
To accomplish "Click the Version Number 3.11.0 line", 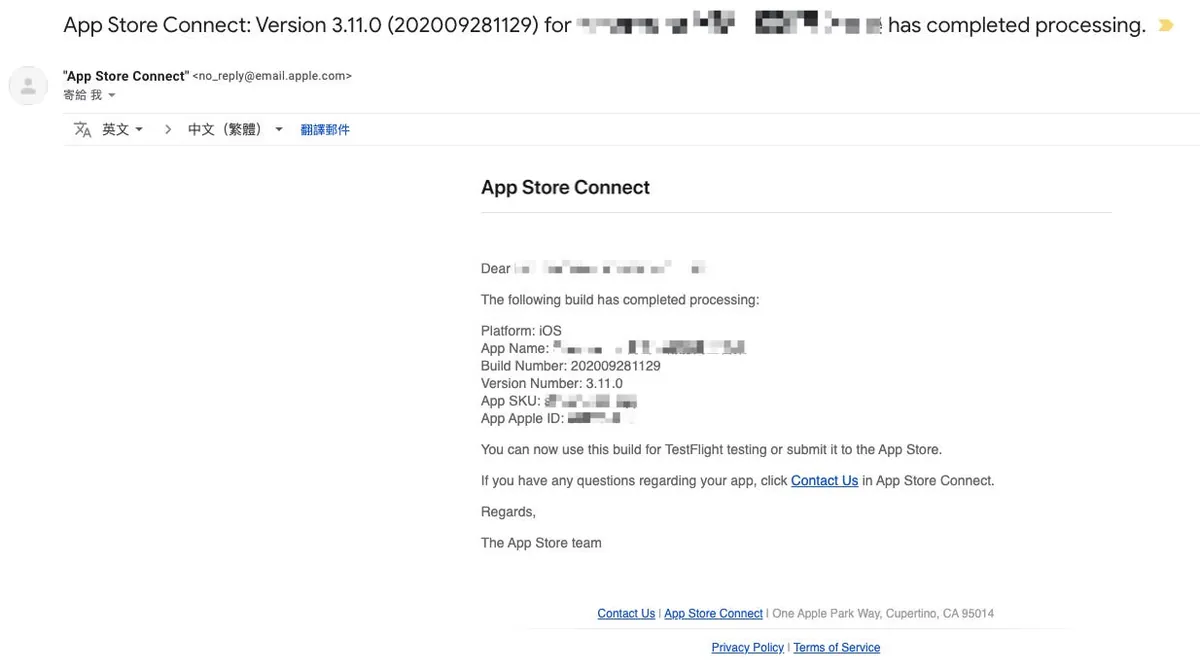I will point(551,384).
